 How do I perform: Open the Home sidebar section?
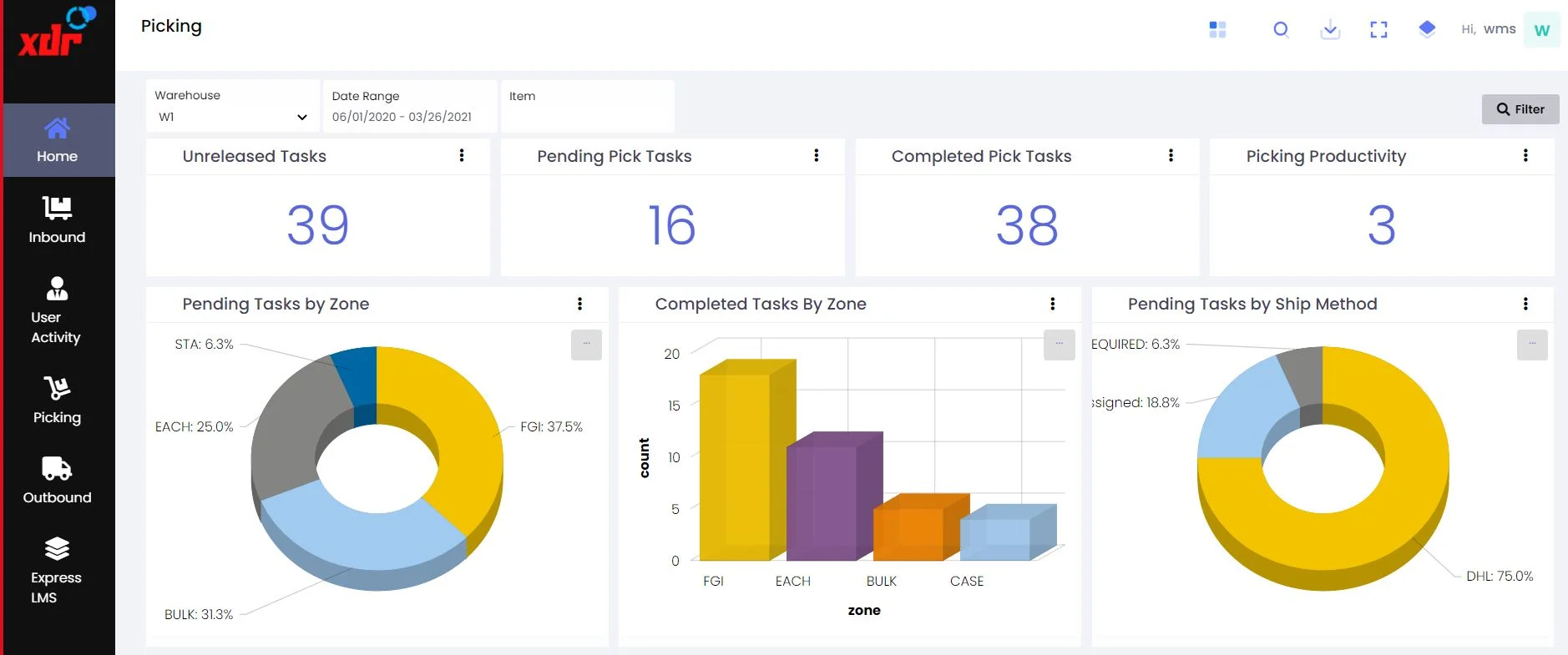(x=58, y=140)
